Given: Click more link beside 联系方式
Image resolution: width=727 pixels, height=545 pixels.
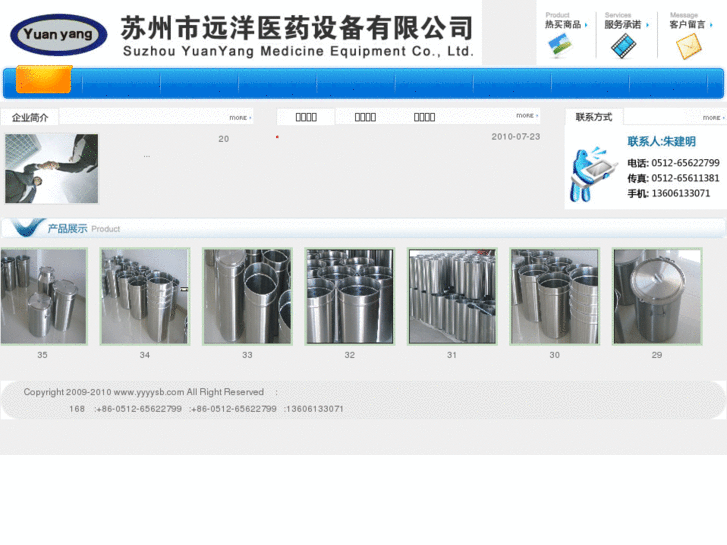Looking at the screenshot, I should (714, 118).
